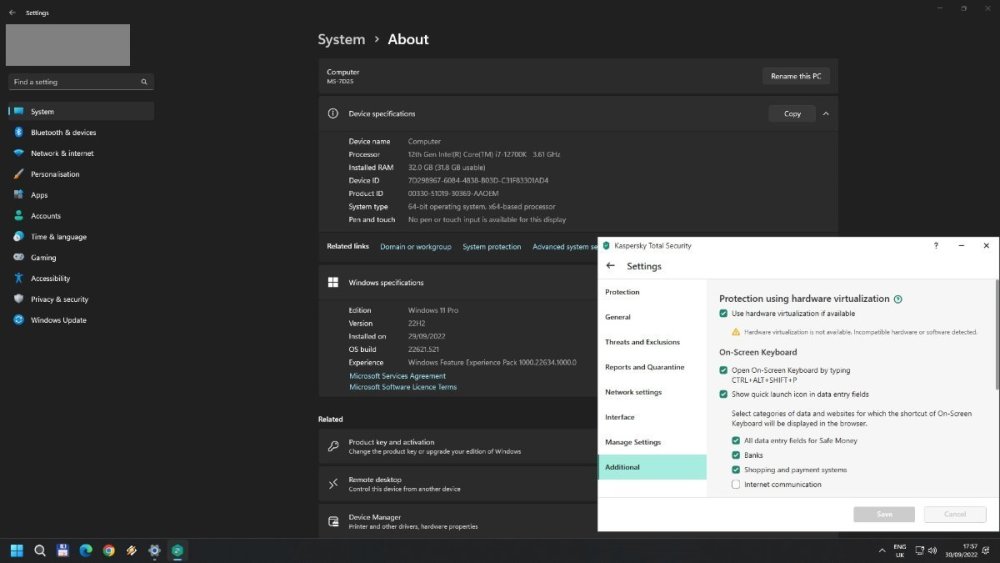Launch Google Chrome from the taskbar
1000x563 pixels.
click(109, 550)
